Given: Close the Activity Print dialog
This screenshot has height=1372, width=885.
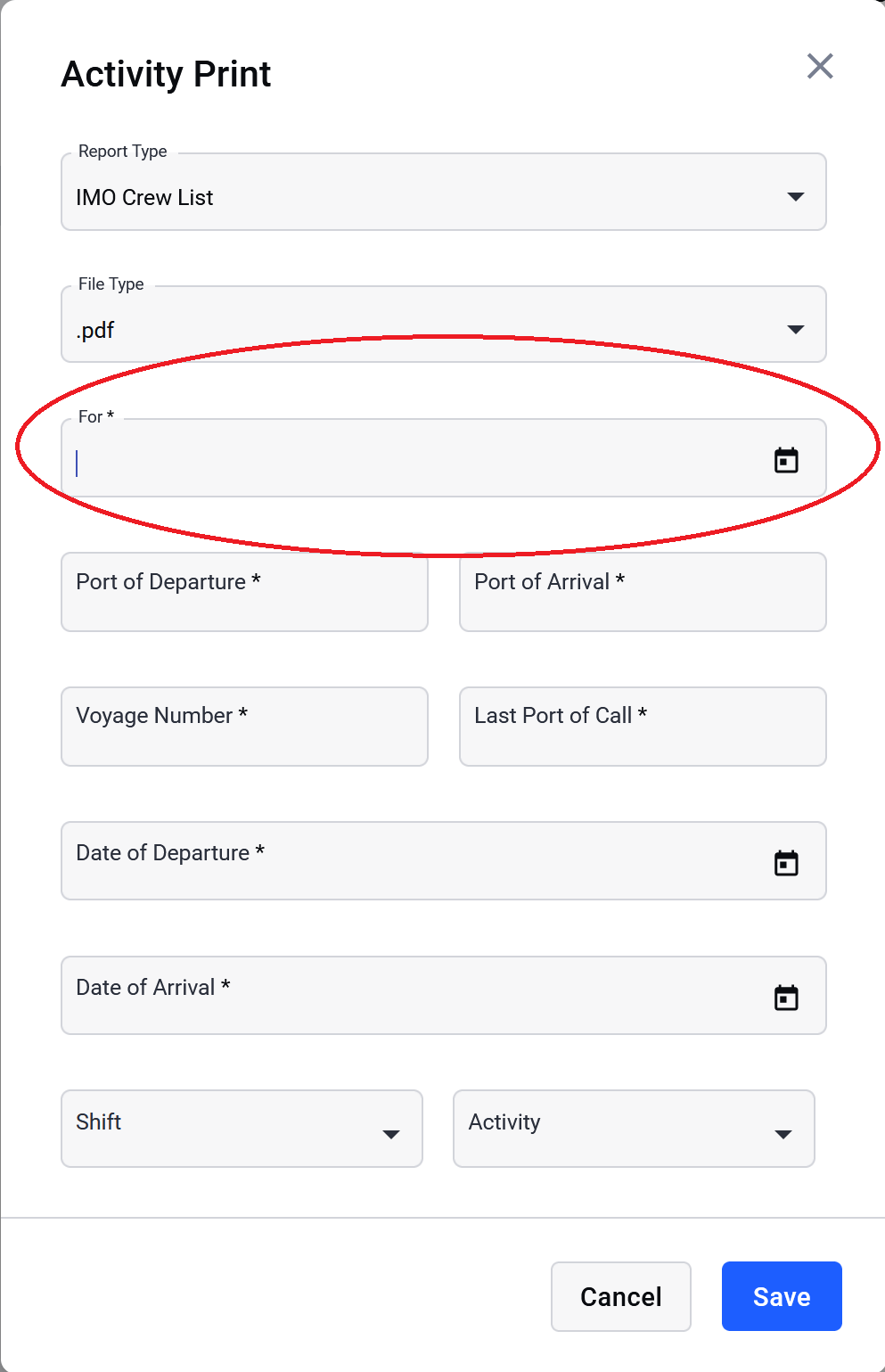Looking at the screenshot, I should tap(820, 66).
